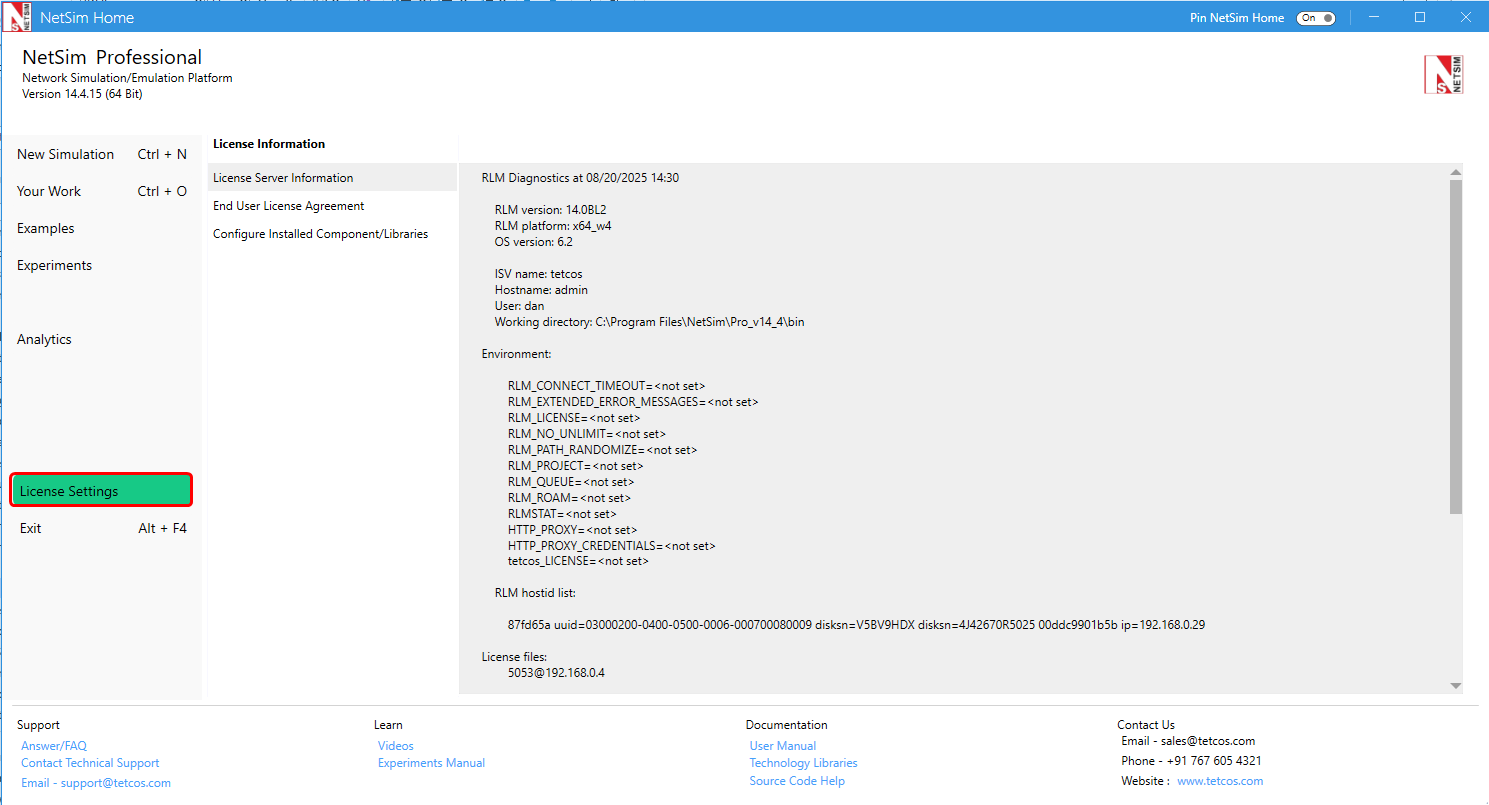Click the RLM_EXTENDED_ERROR_MESSAGES line
1489x805 pixels.
click(x=633, y=402)
